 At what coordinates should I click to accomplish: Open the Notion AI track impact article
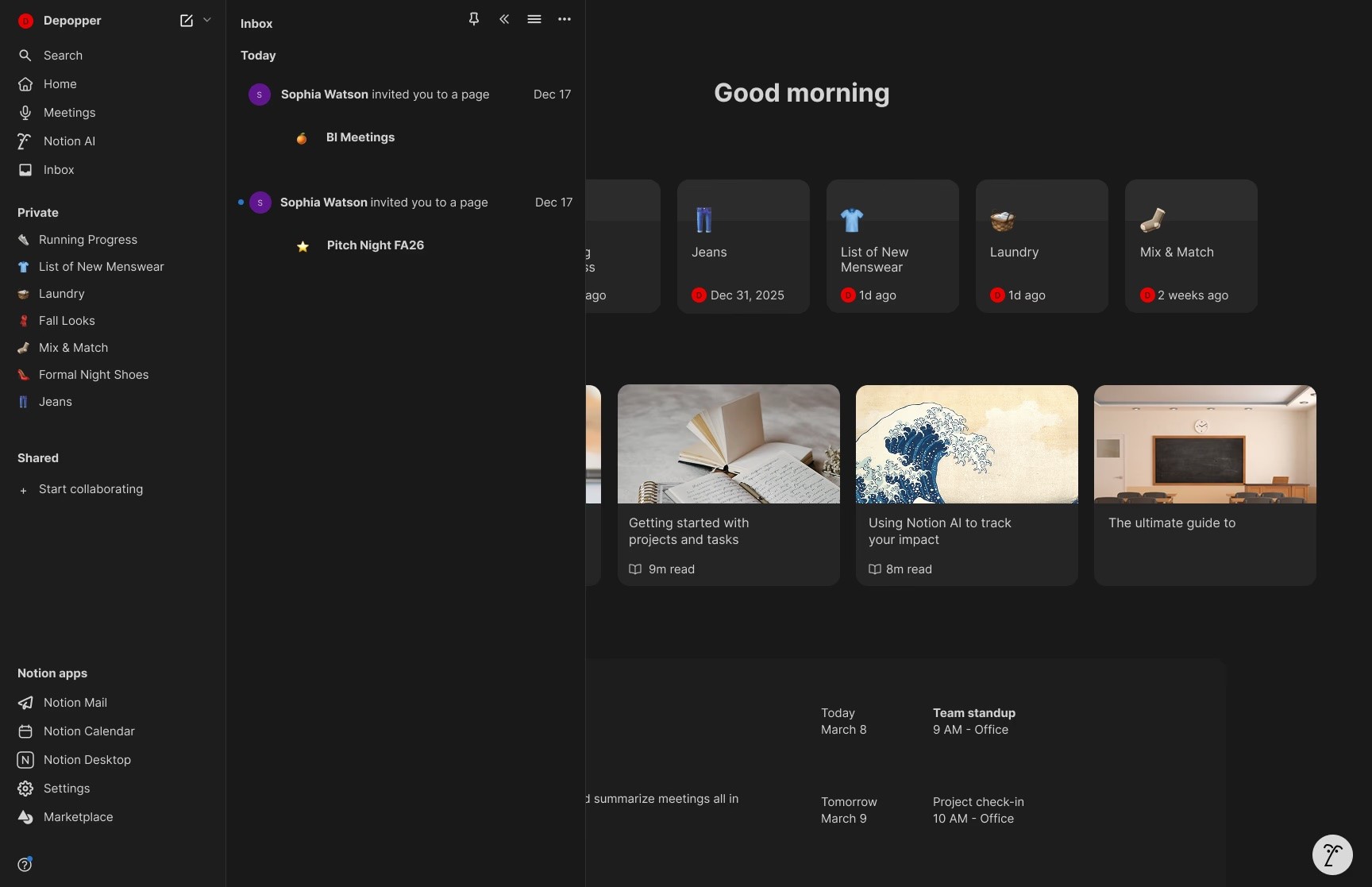967,485
